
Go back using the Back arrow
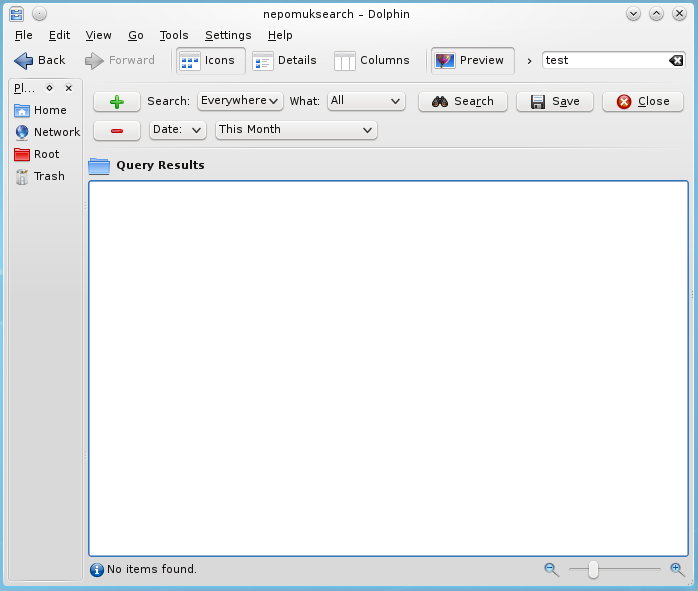[x=40, y=61]
